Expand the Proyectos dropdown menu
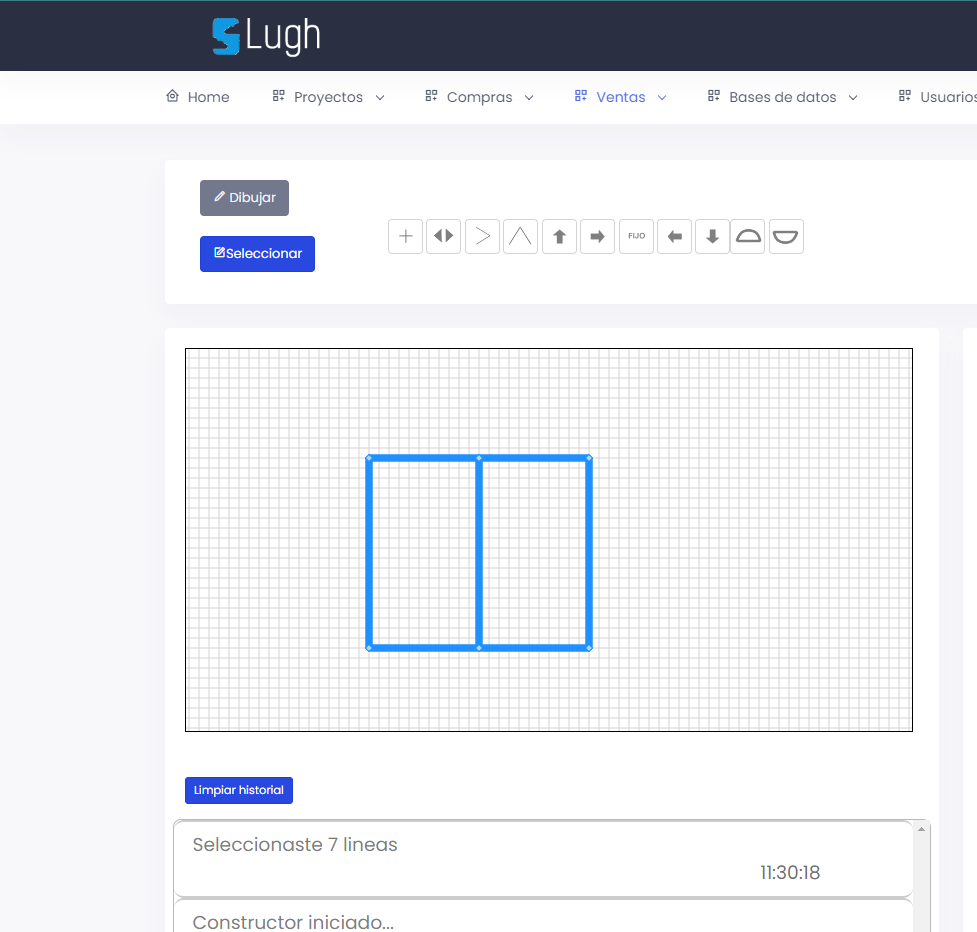977x932 pixels. [328, 97]
